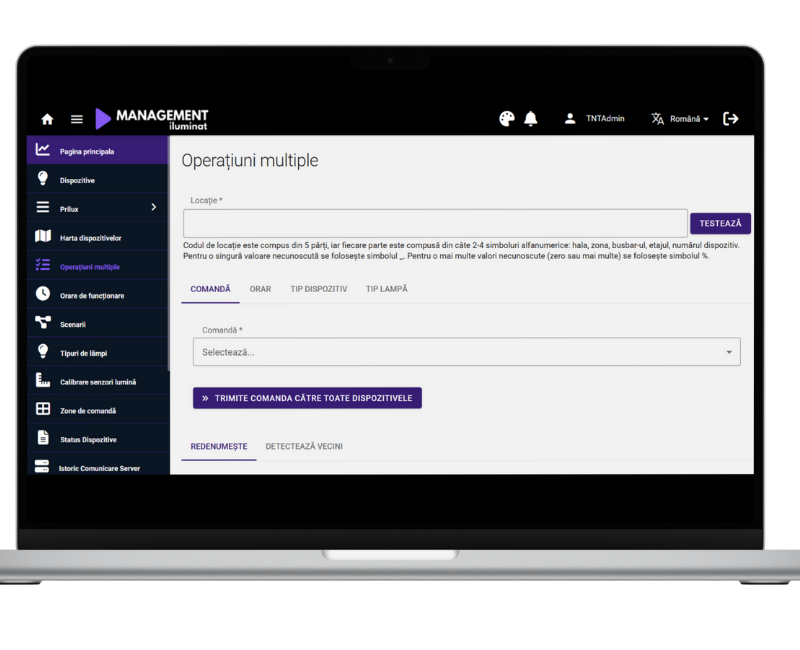800x650 pixels.
Task: Select the DETECTEAZĂ VECINI tab
Action: (x=304, y=446)
